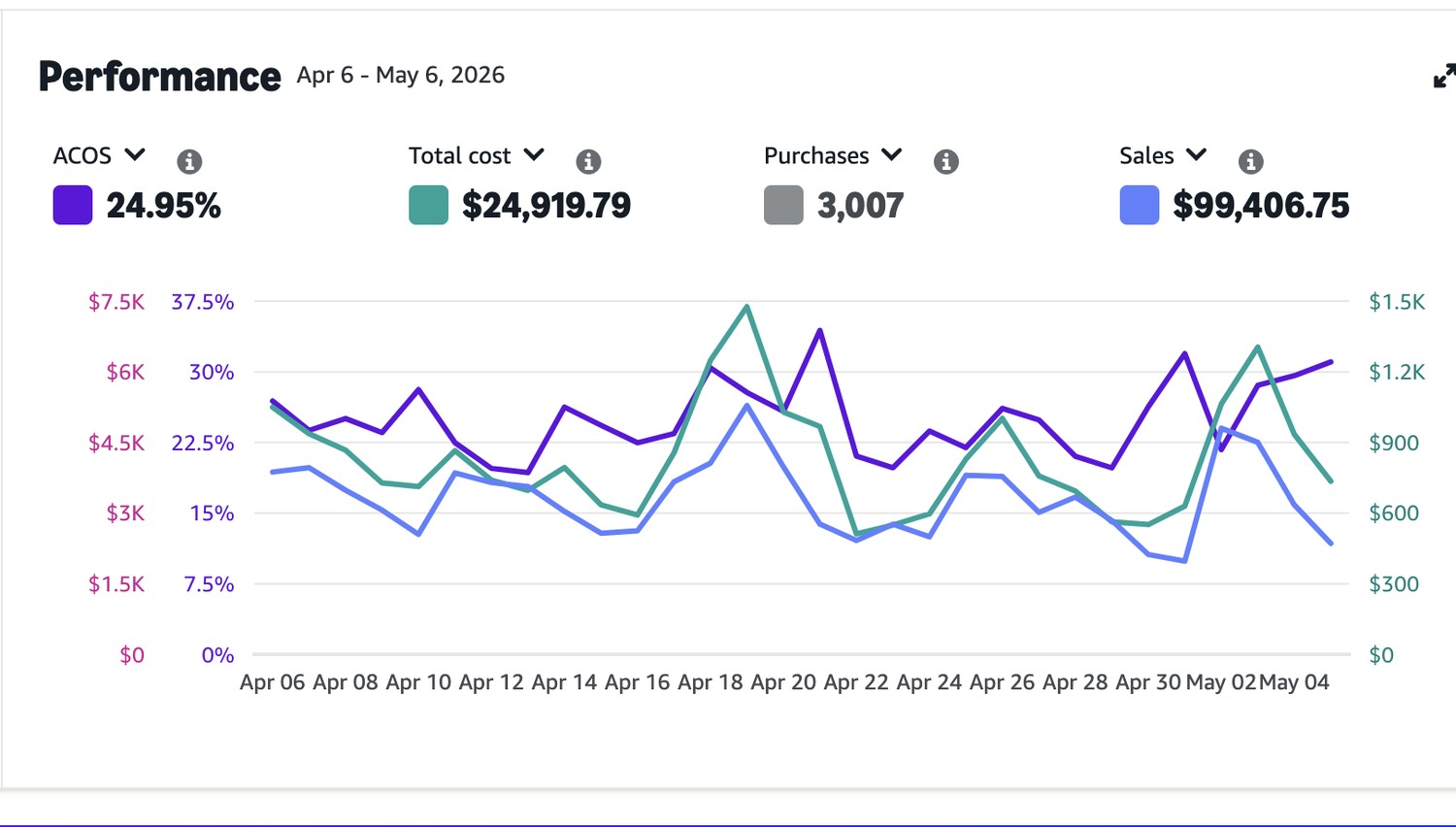This screenshot has height=827, width=1456.
Task: Click the Purchases value 3,007
Action: (x=861, y=206)
